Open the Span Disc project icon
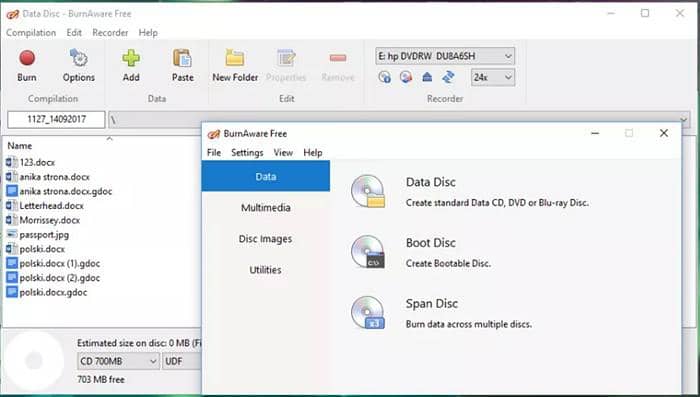700x397 pixels. pyautogui.click(x=368, y=313)
